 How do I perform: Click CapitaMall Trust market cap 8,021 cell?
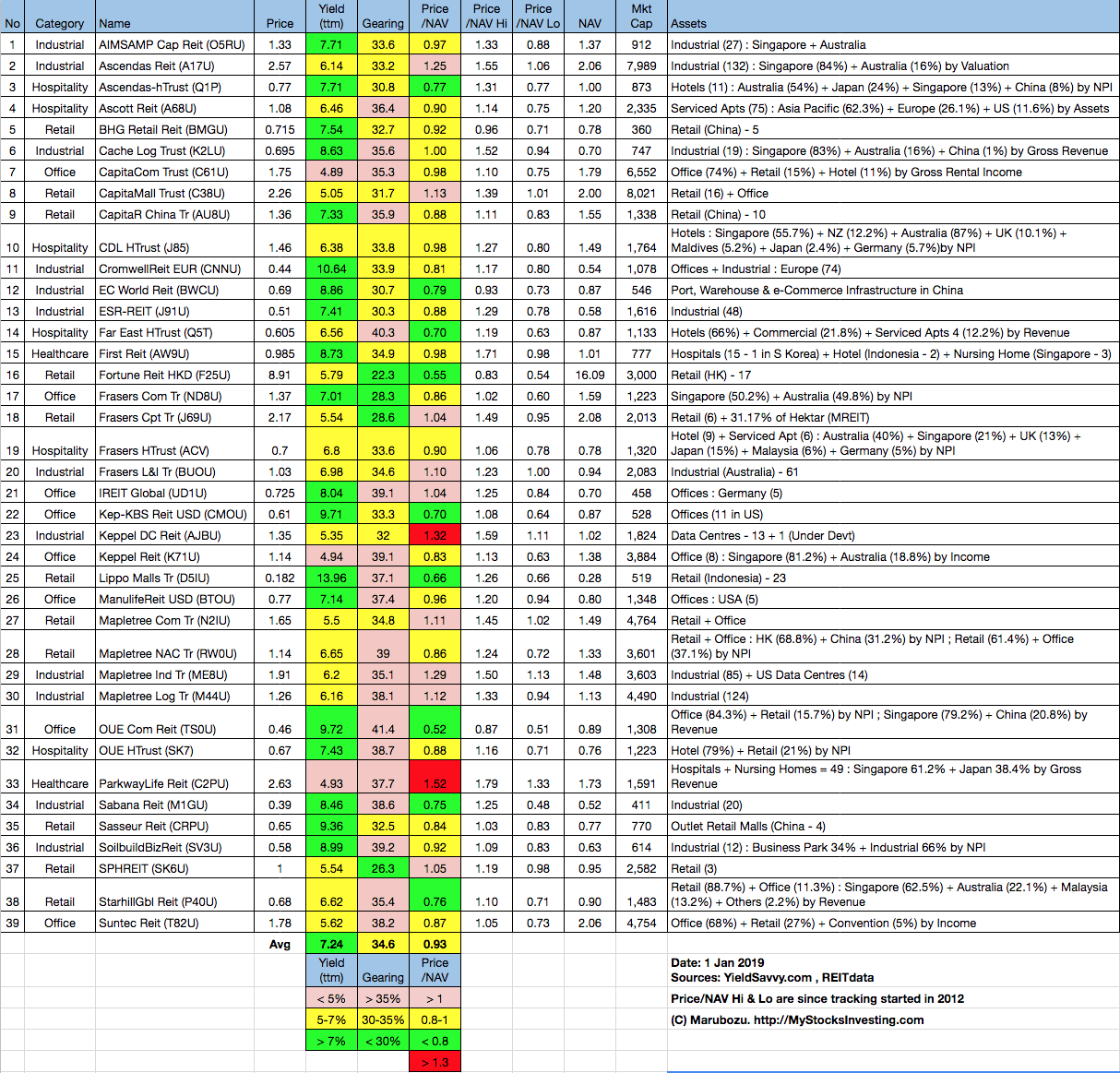pyautogui.click(x=641, y=193)
